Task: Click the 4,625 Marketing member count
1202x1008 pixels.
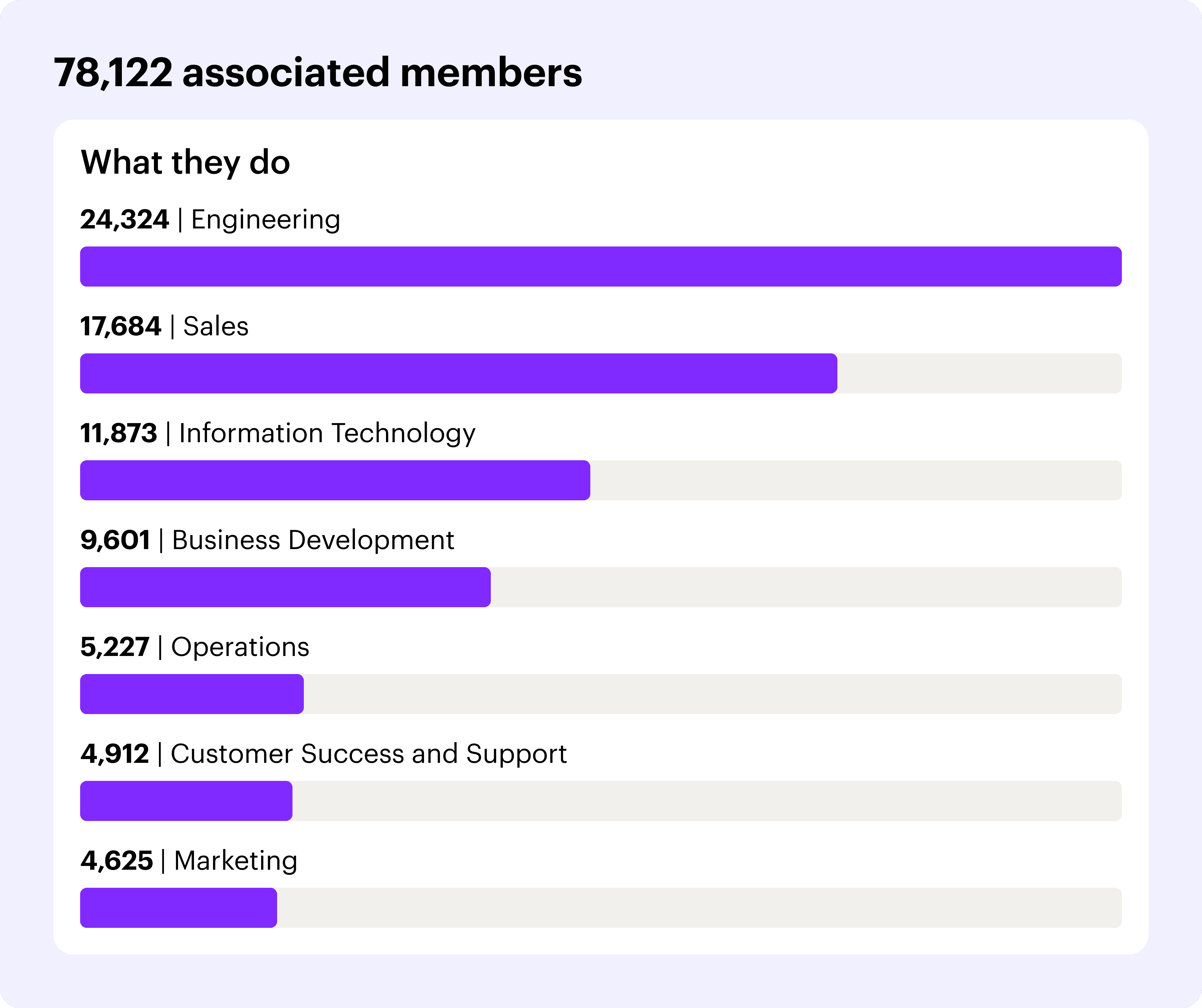Action: click(x=117, y=861)
